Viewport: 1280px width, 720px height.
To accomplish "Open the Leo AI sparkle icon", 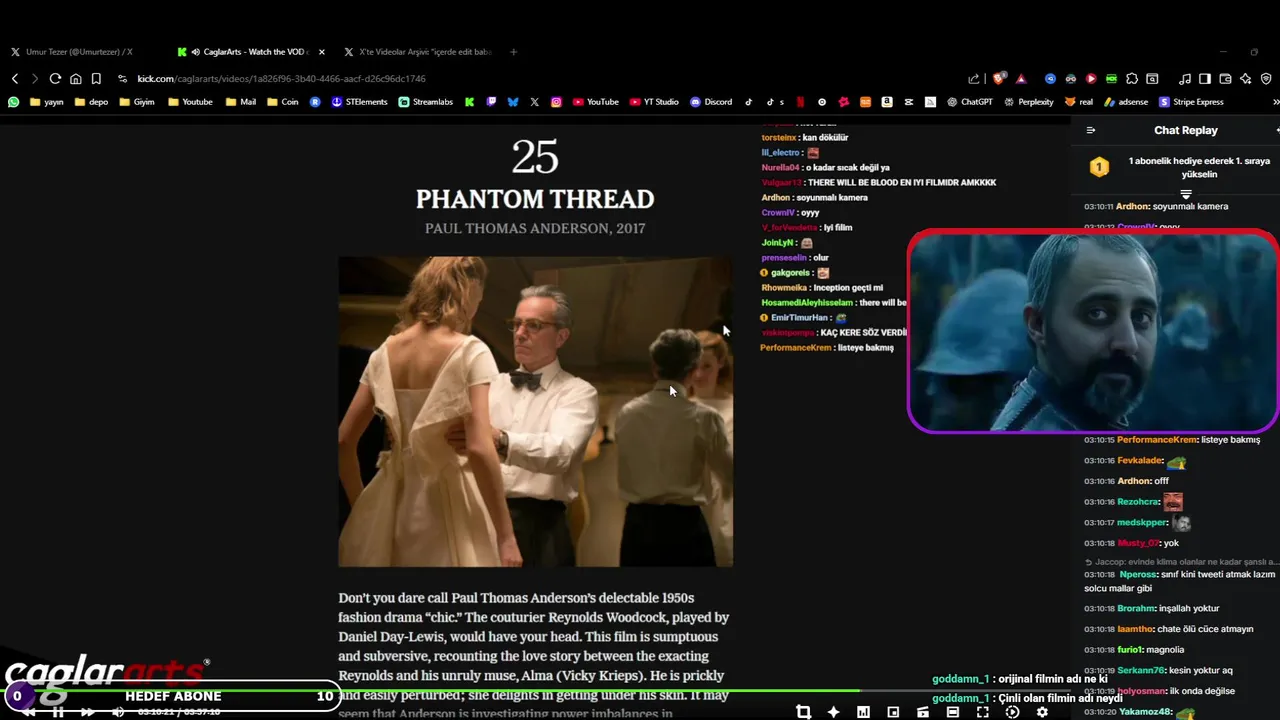I will click(1246, 79).
